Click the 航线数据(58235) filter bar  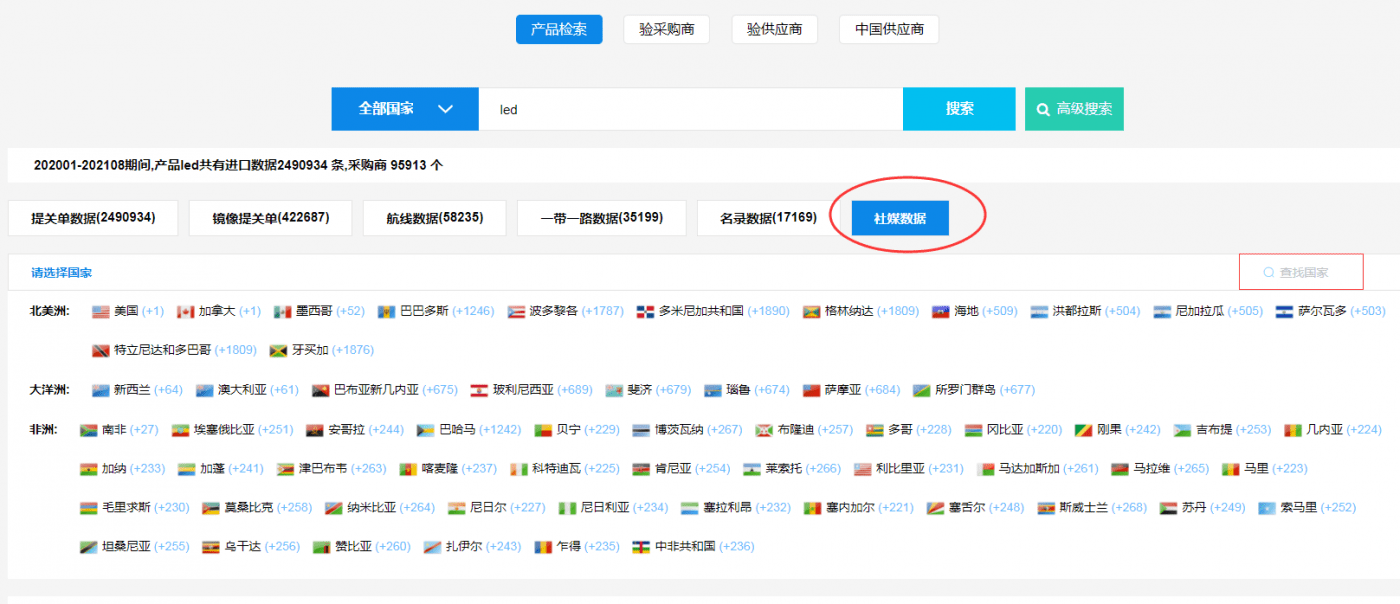pyautogui.click(x=434, y=217)
